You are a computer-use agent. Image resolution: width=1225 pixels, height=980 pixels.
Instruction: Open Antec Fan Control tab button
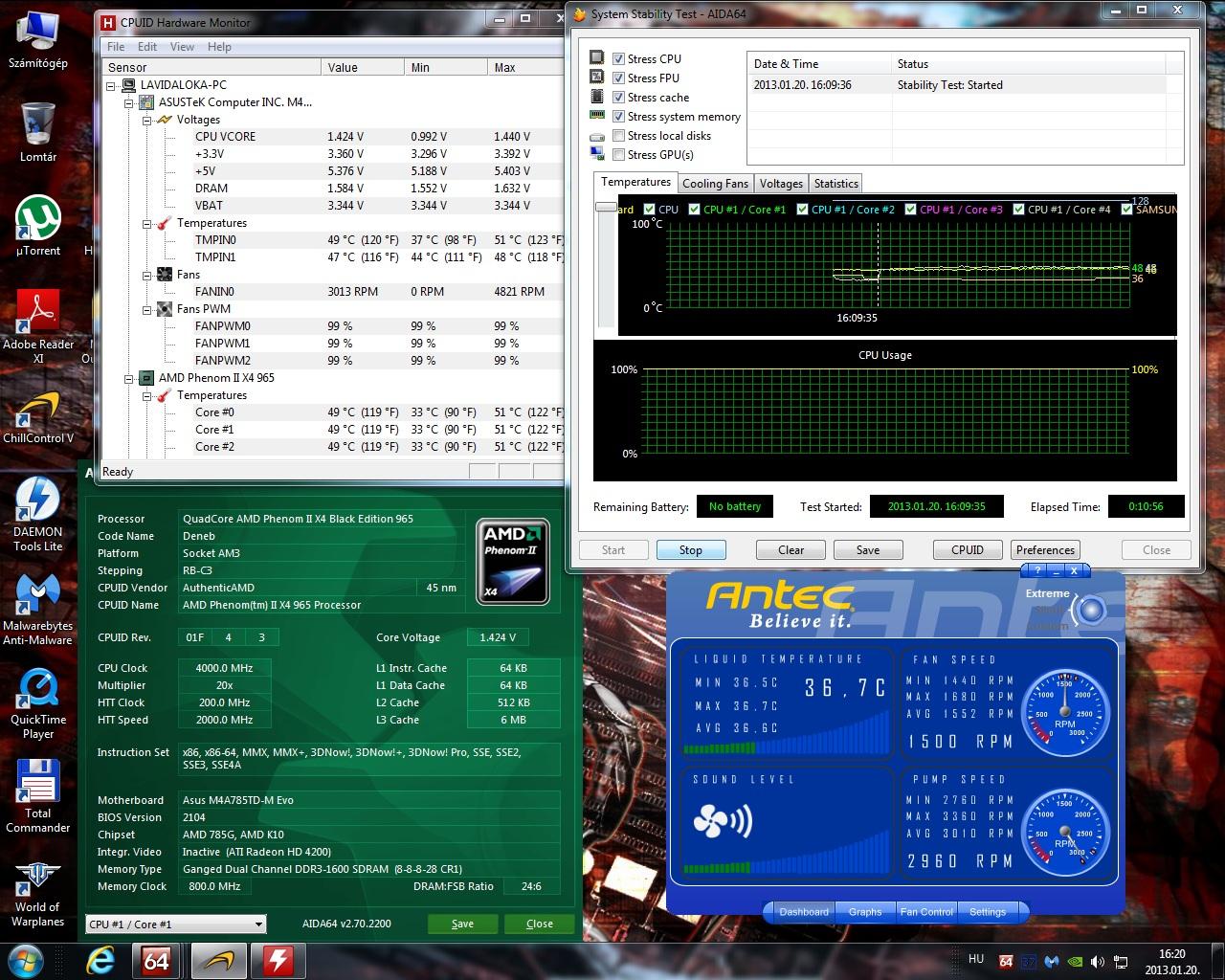coord(926,912)
